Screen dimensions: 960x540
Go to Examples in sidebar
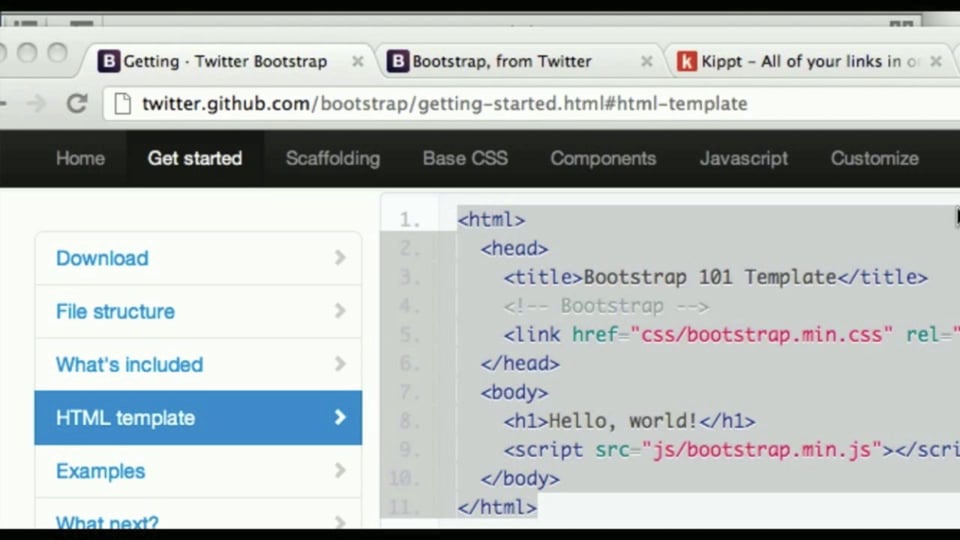pyautogui.click(x=198, y=471)
